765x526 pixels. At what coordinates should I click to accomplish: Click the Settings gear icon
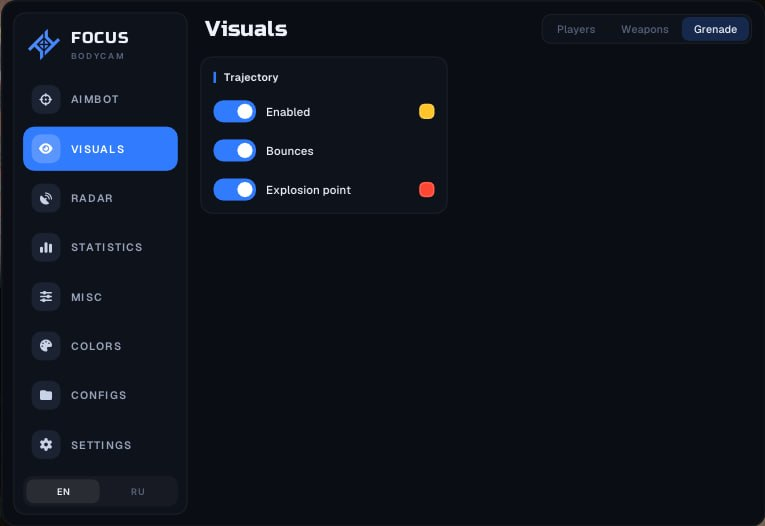pos(46,445)
